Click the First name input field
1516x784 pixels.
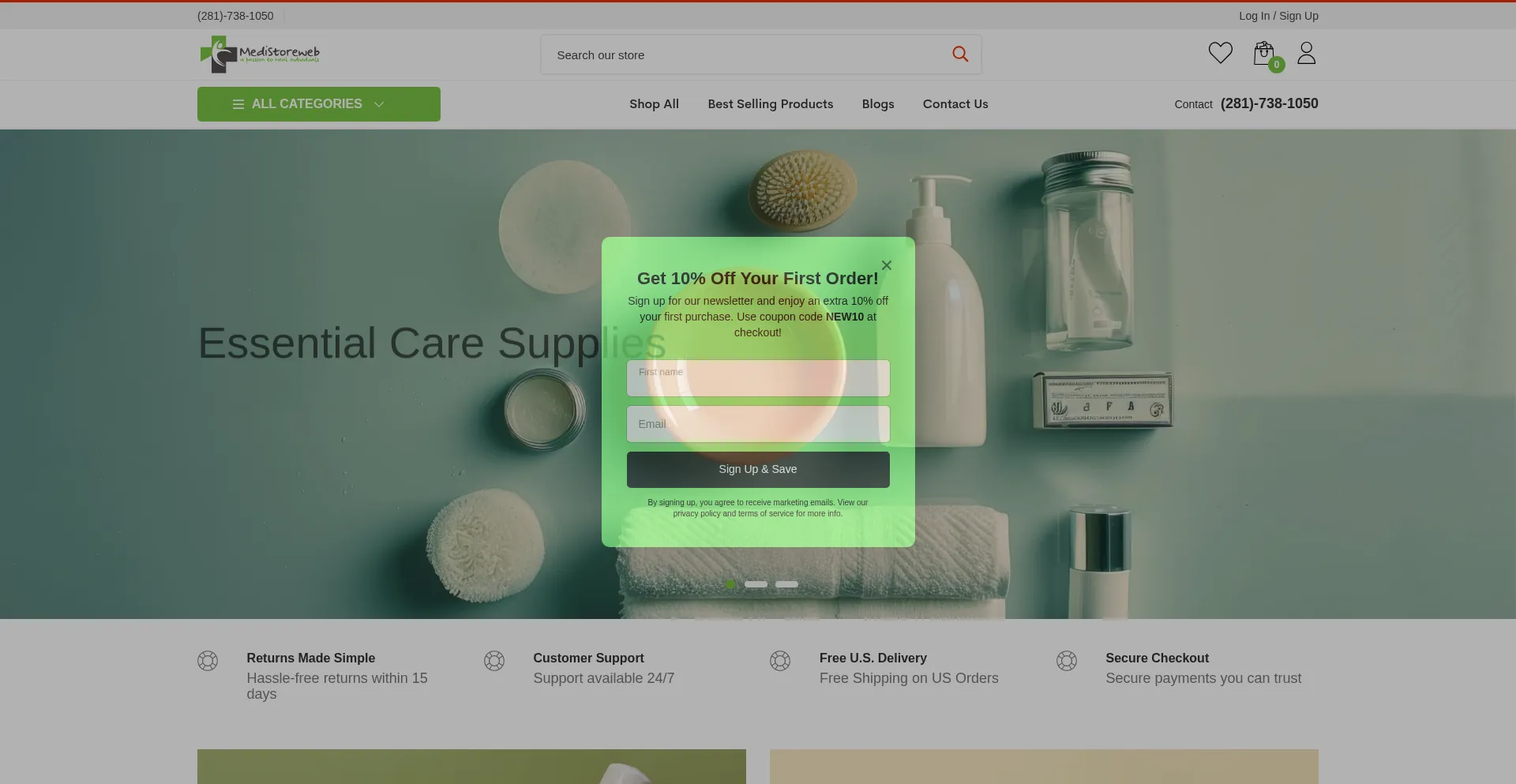point(758,378)
